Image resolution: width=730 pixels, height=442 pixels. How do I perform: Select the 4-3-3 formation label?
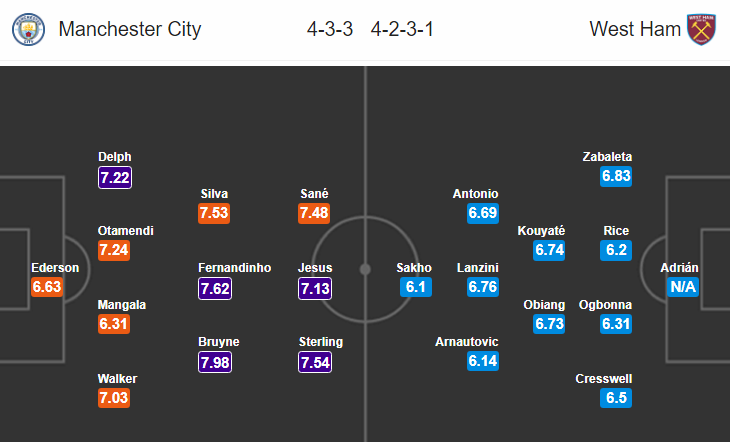[x=330, y=29]
